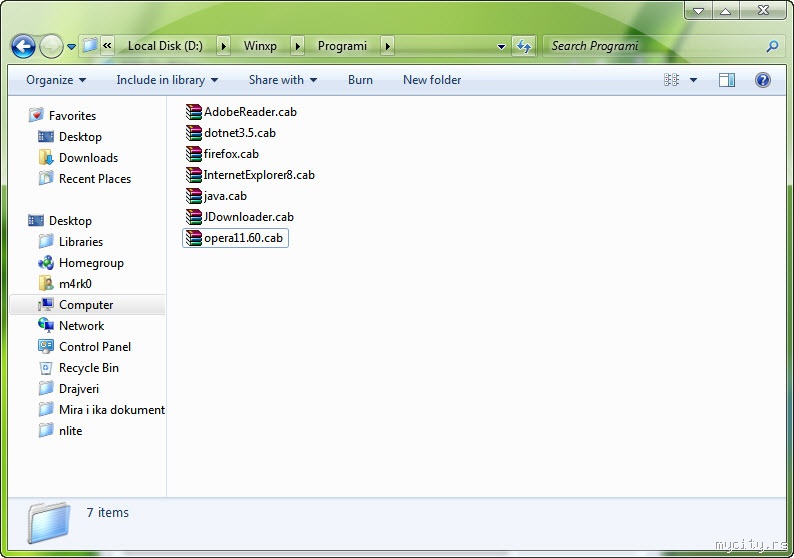This screenshot has height=558, width=794.
Task: Refresh the Programi folder view
Action: coord(524,47)
